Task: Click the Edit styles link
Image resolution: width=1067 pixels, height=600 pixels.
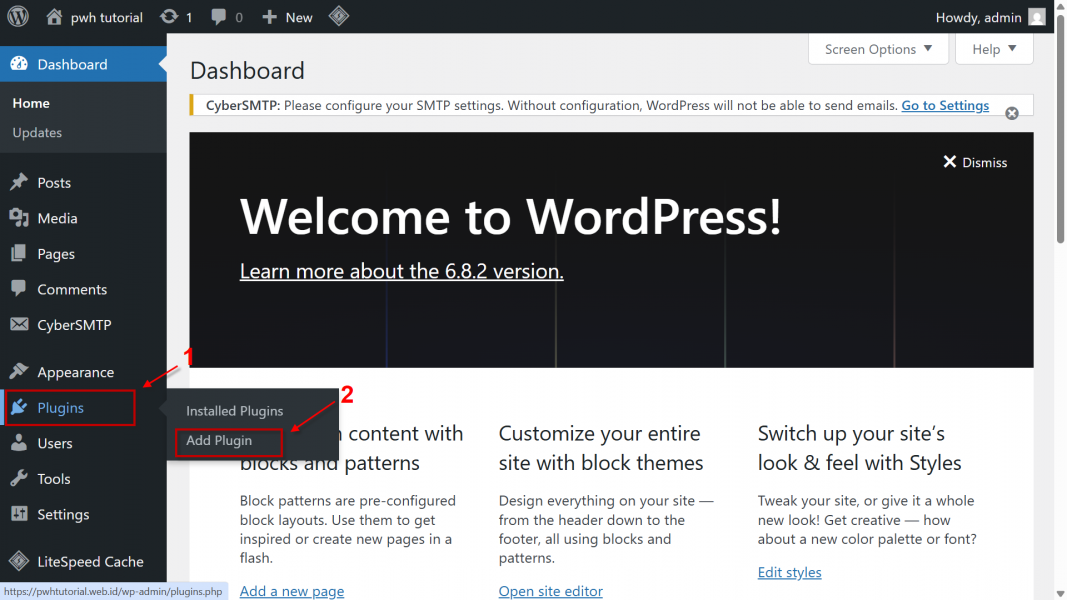Action: 789,572
